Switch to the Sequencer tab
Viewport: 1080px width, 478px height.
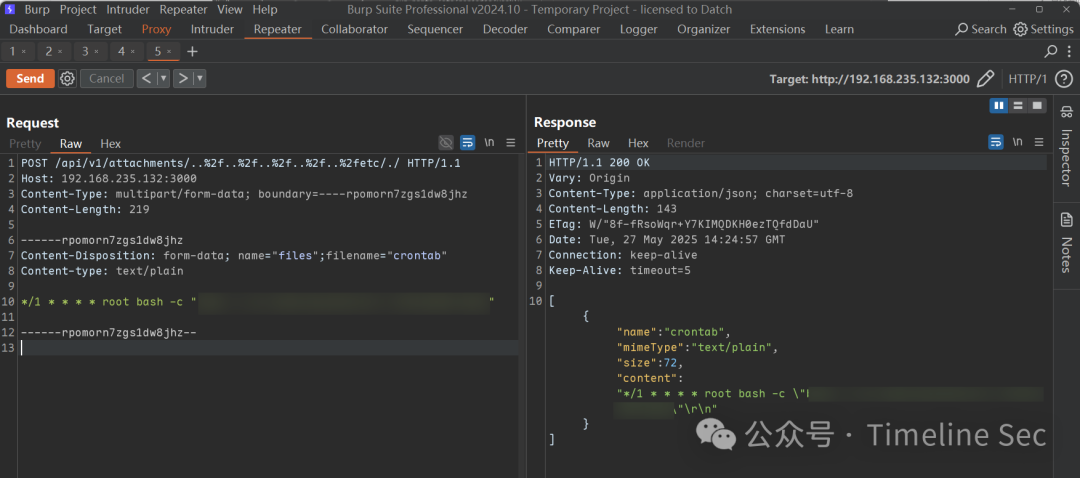(435, 29)
